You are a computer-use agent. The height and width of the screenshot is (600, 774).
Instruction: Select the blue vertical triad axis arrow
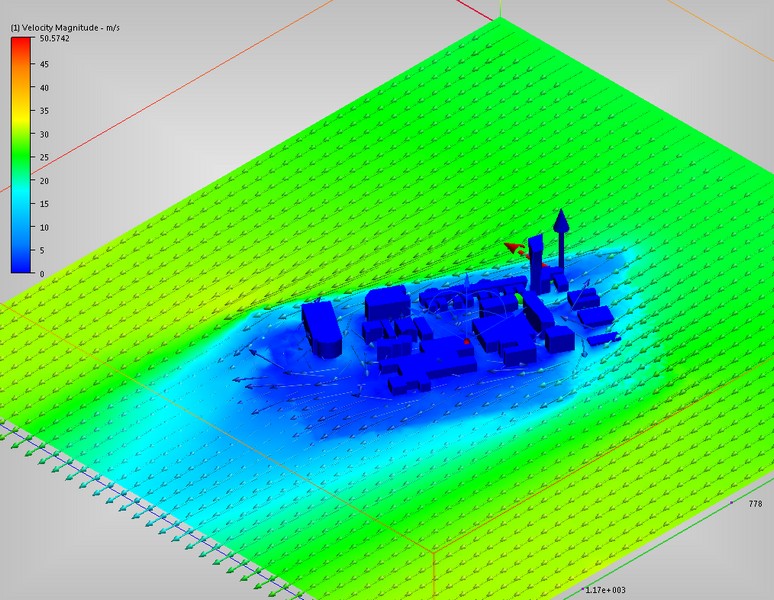click(x=561, y=239)
